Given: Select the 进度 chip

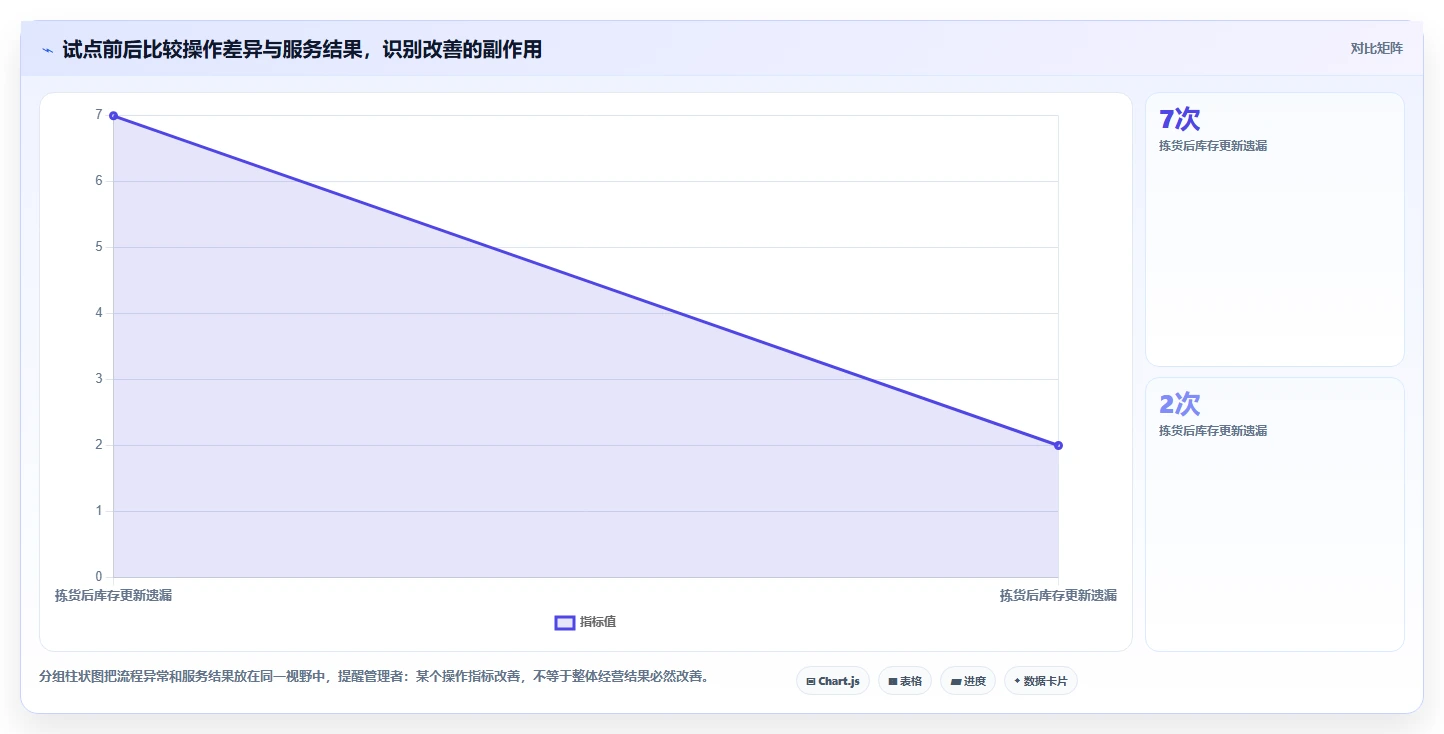Looking at the screenshot, I should click(x=968, y=681).
